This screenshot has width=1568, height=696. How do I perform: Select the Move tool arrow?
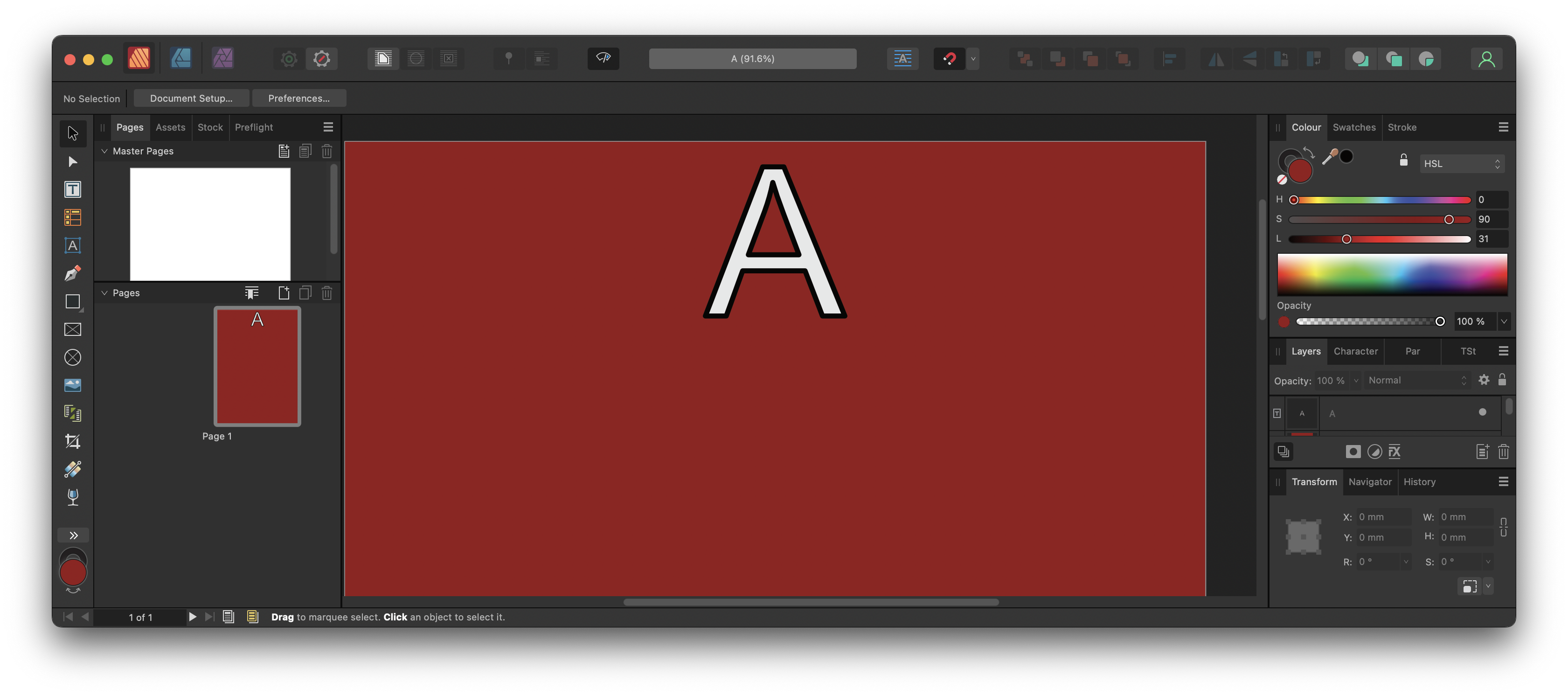72,133
